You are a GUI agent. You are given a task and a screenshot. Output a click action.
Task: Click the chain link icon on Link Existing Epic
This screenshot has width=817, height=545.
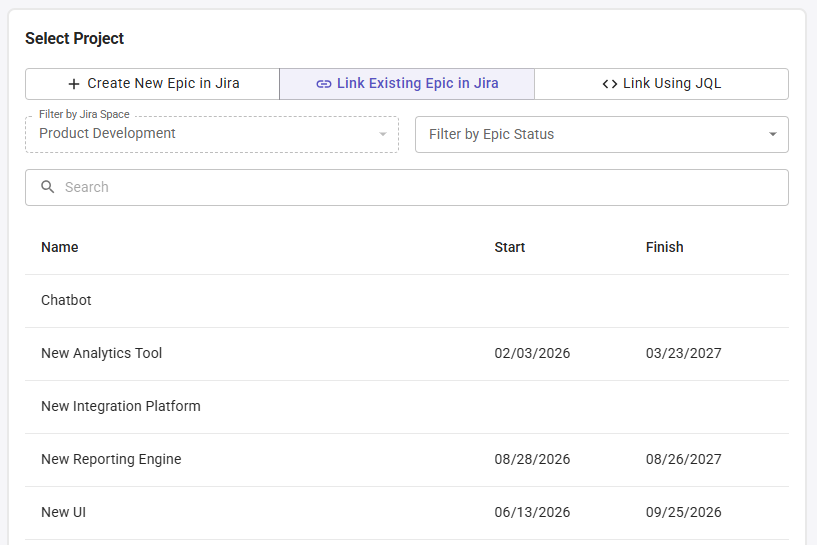coord(324,84)
